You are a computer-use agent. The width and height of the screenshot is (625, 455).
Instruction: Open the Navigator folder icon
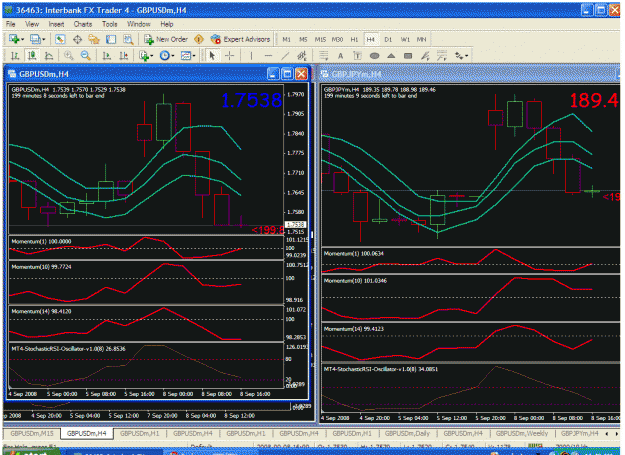94,39
